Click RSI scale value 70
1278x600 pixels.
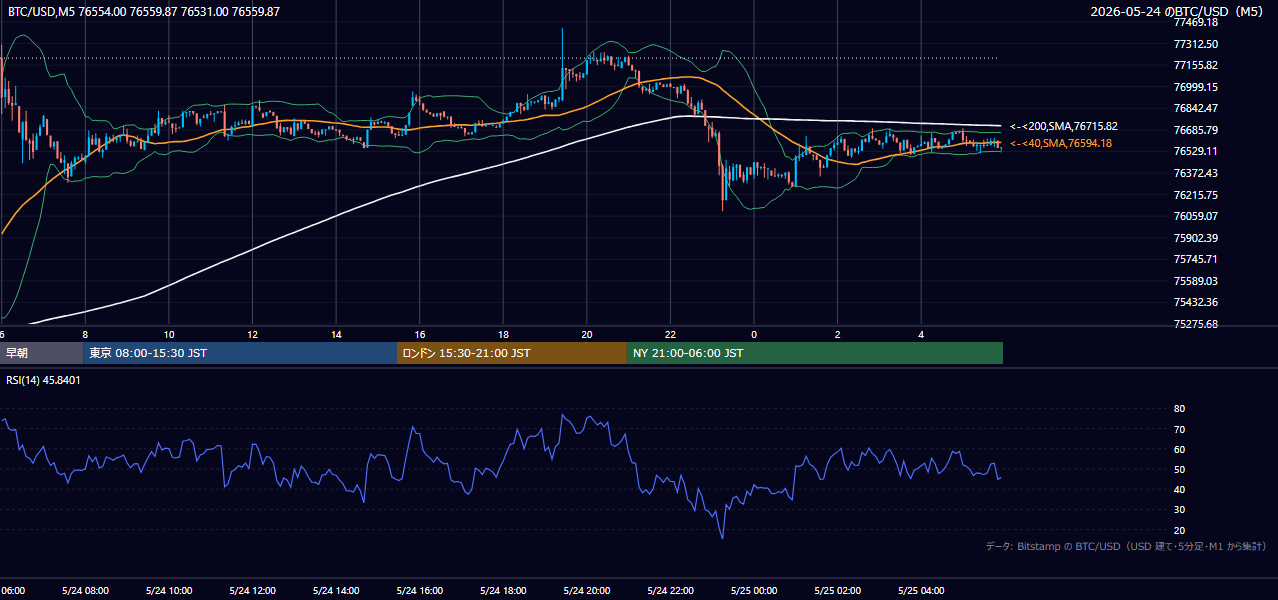pos(1179,429)
